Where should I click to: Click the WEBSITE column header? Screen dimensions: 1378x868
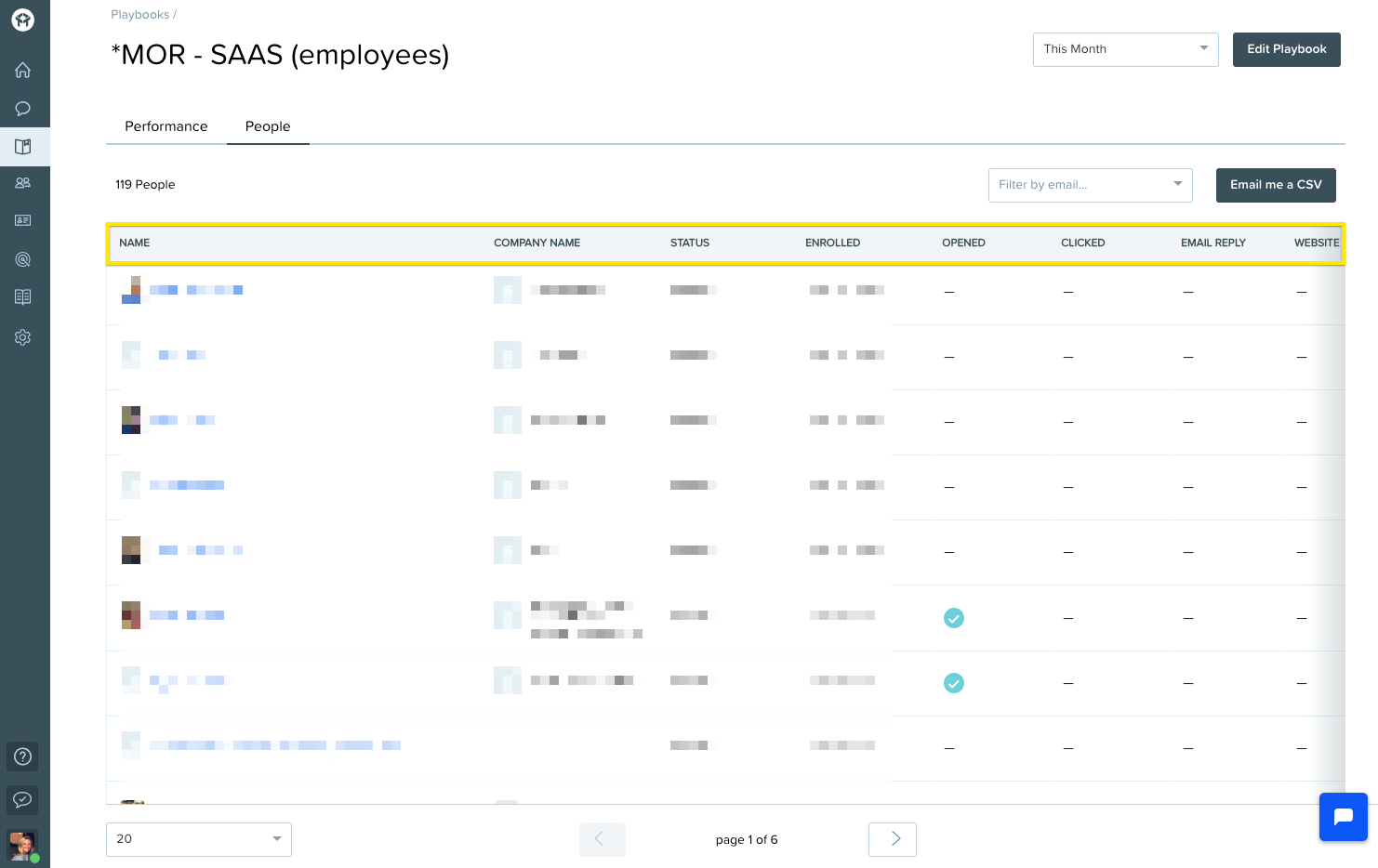pos(1317,243)
